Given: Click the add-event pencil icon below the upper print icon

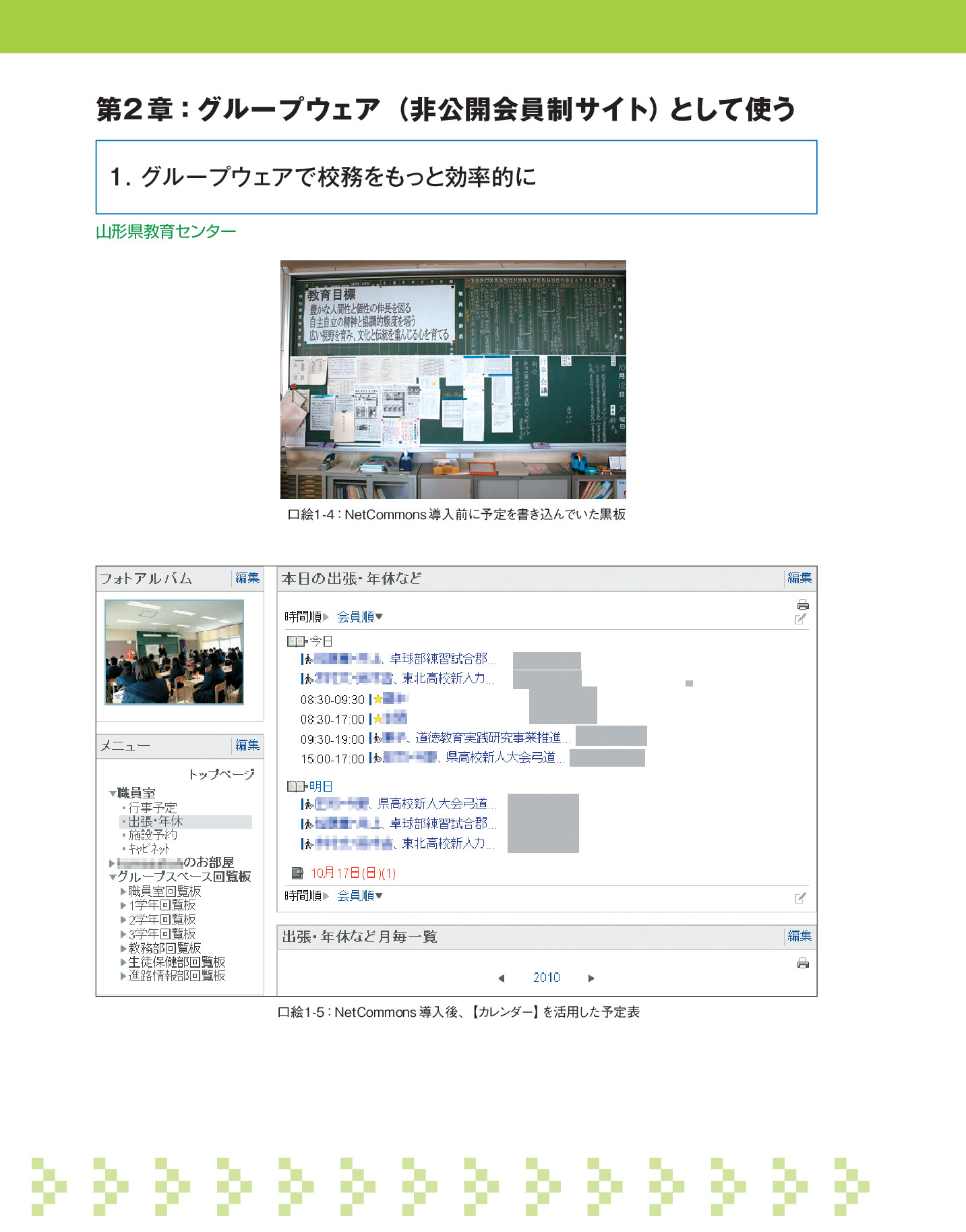Looking at the screenshot, I should point(800,619).
